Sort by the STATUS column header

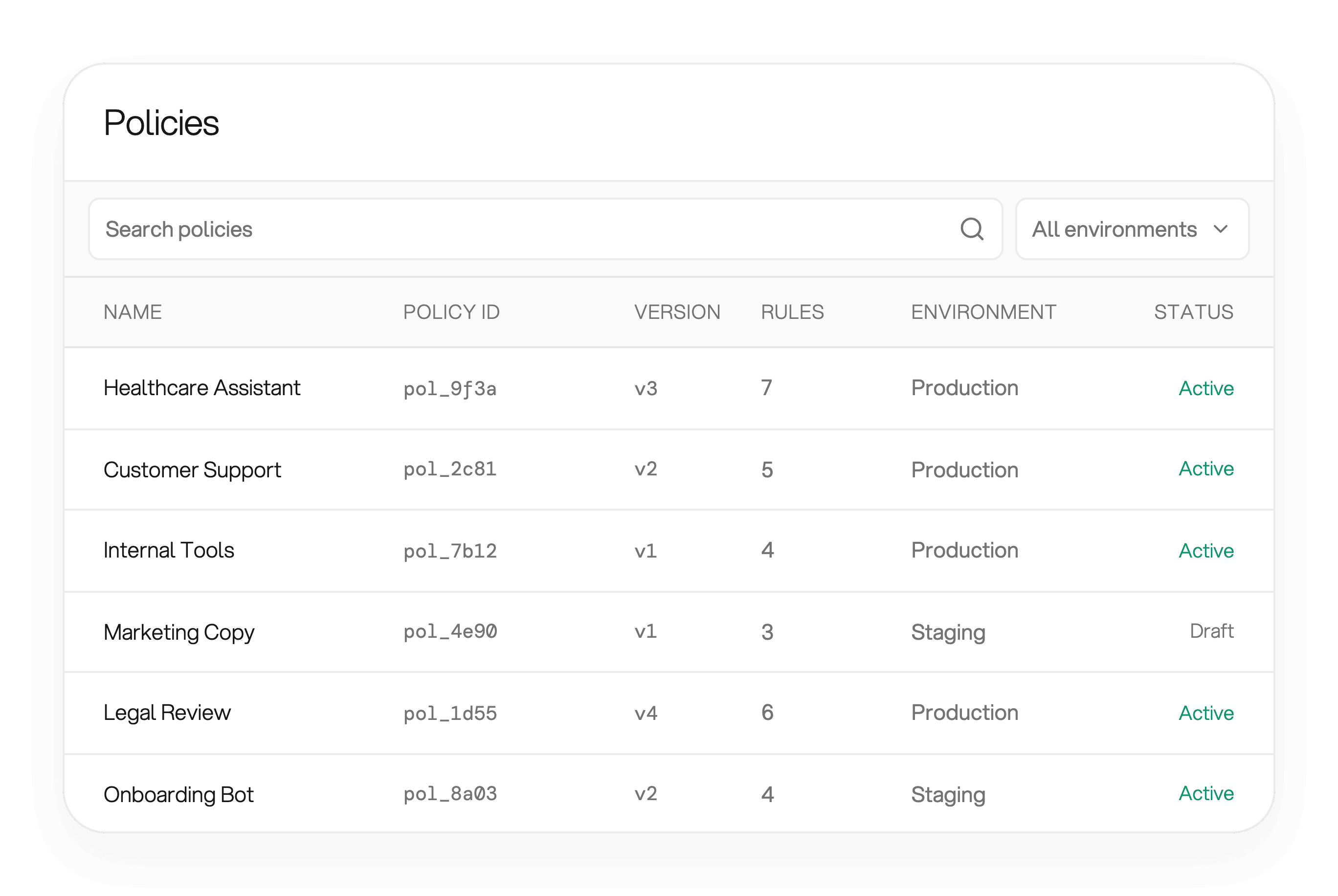pos(1193,312)
